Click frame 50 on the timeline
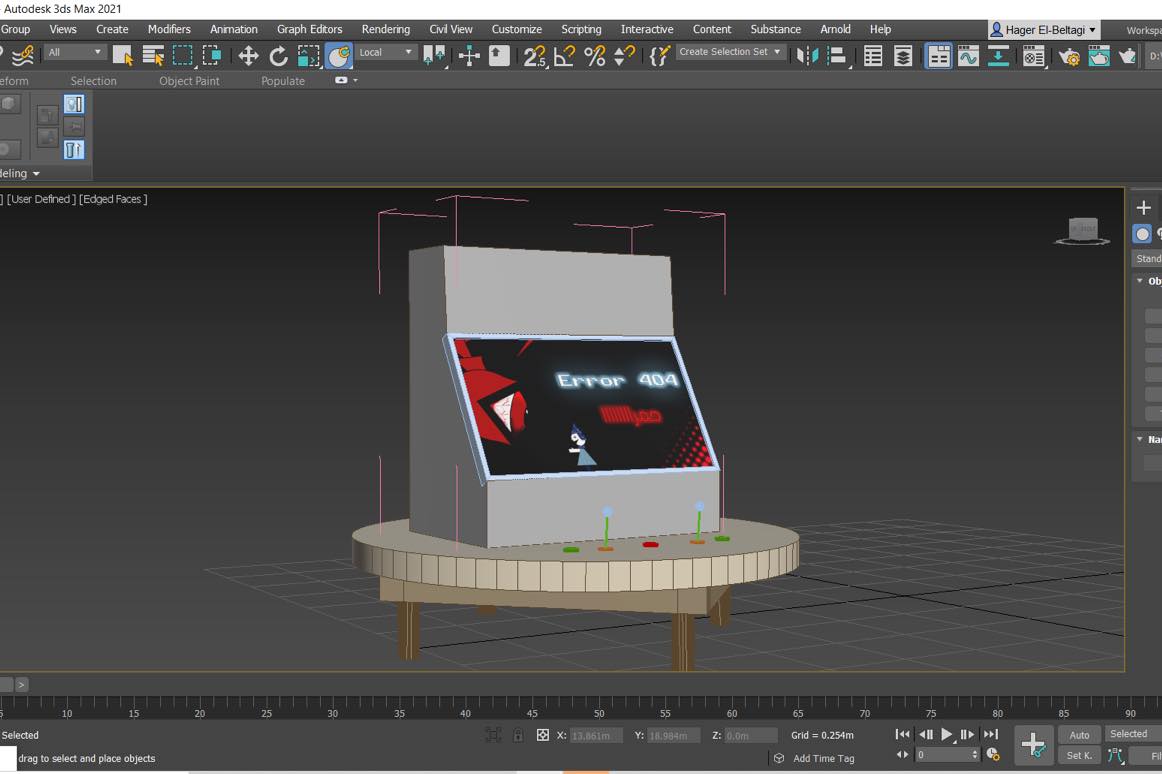 coord(598,707)
